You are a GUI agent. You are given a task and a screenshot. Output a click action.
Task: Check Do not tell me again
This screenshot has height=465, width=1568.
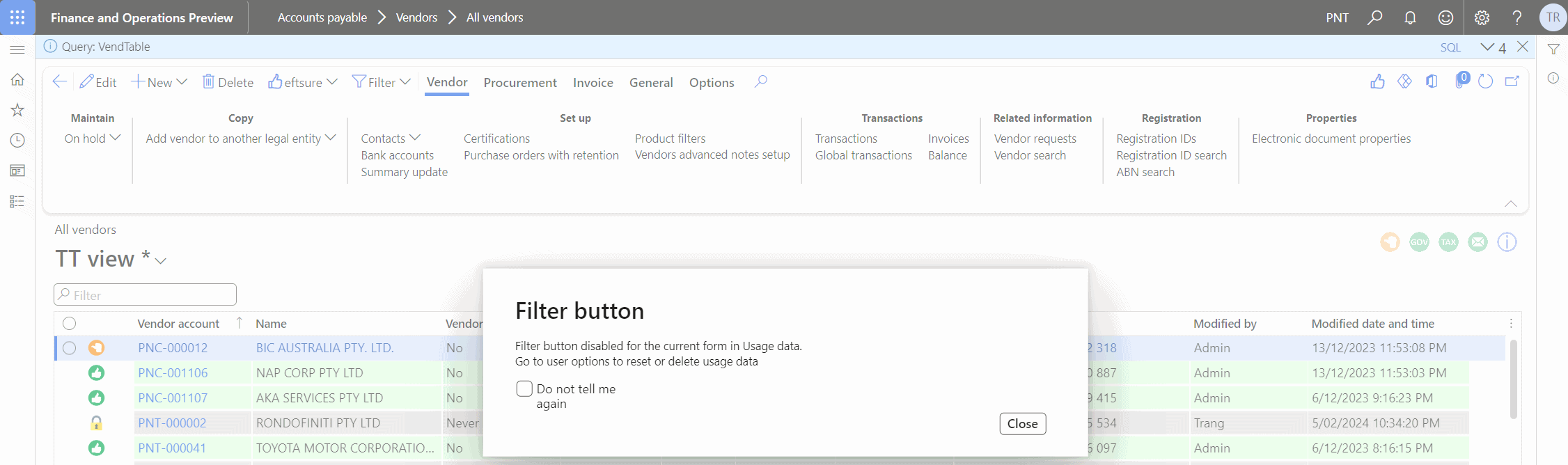pos(524,388)
